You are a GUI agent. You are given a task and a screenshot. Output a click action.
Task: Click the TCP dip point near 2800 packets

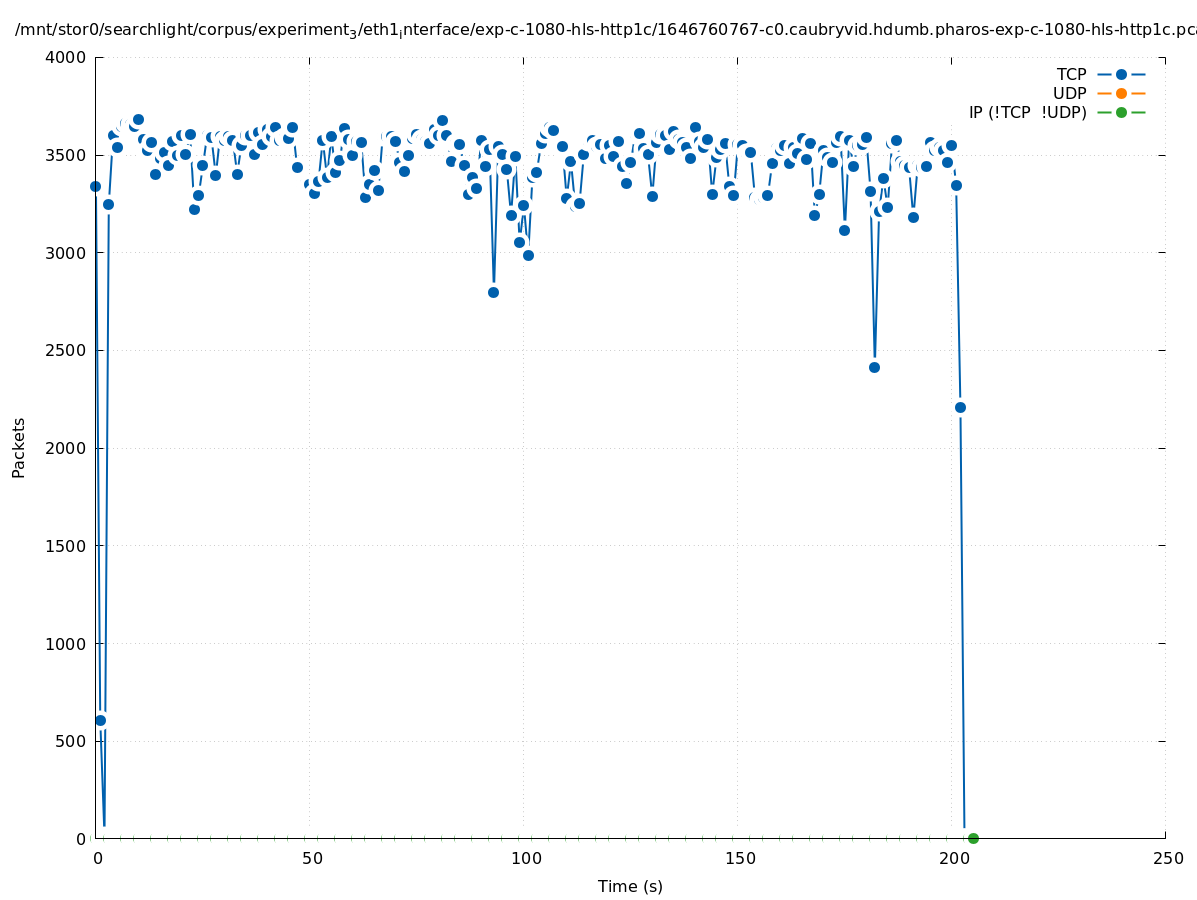[493, 292]
